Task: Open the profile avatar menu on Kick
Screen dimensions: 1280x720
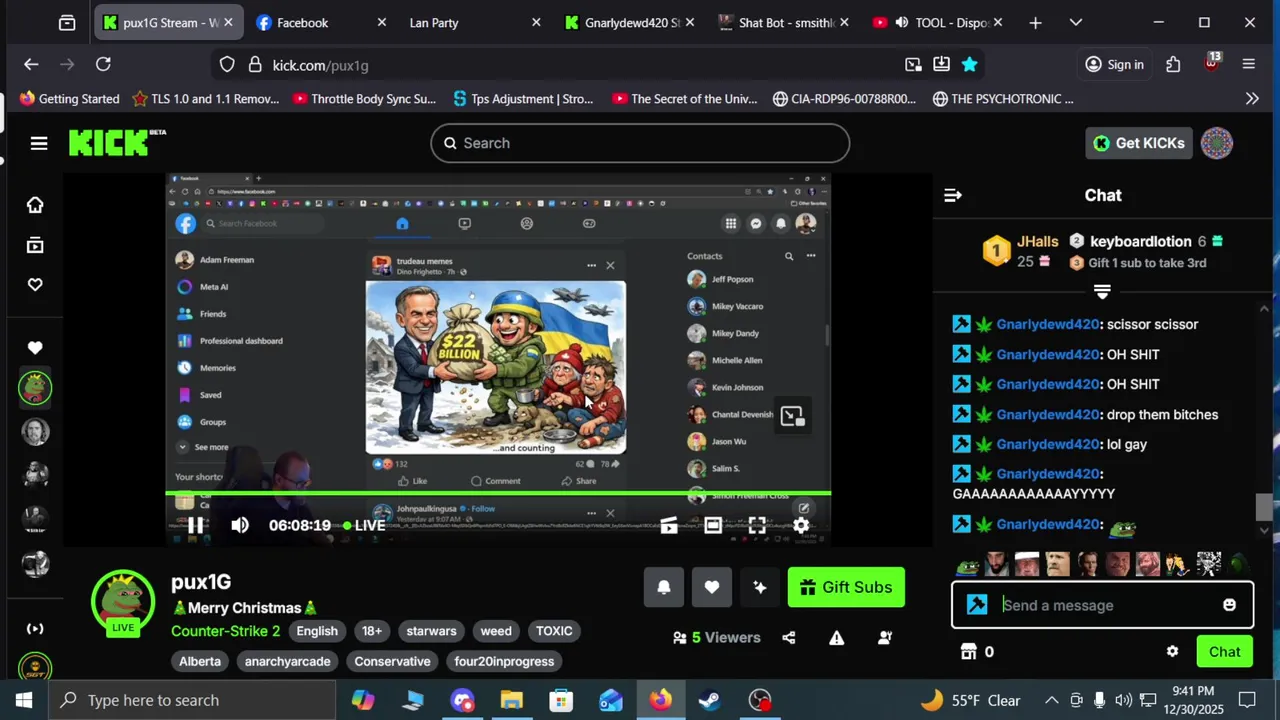Action: coord(1217,143)
